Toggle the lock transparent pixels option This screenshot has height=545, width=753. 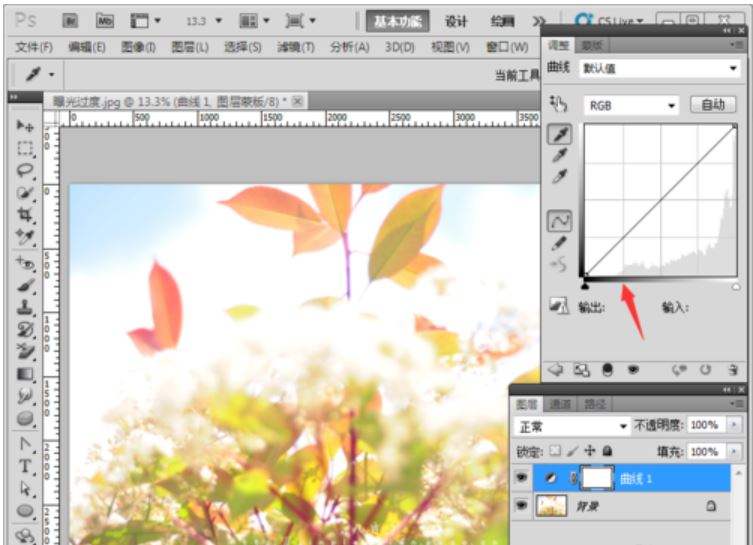coord(555,451)
